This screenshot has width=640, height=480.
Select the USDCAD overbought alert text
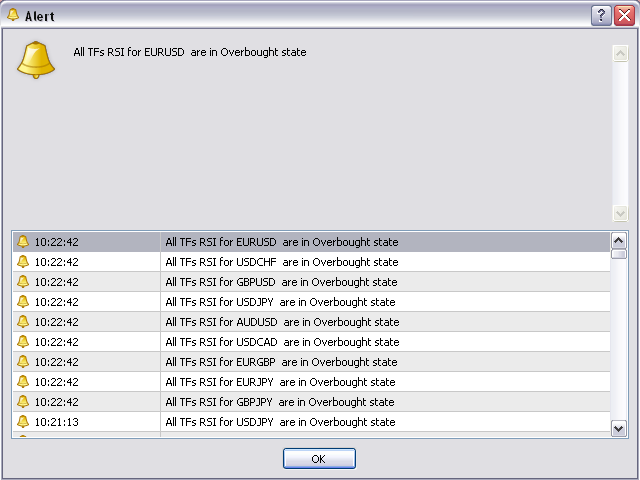click(x=282, y=342)
